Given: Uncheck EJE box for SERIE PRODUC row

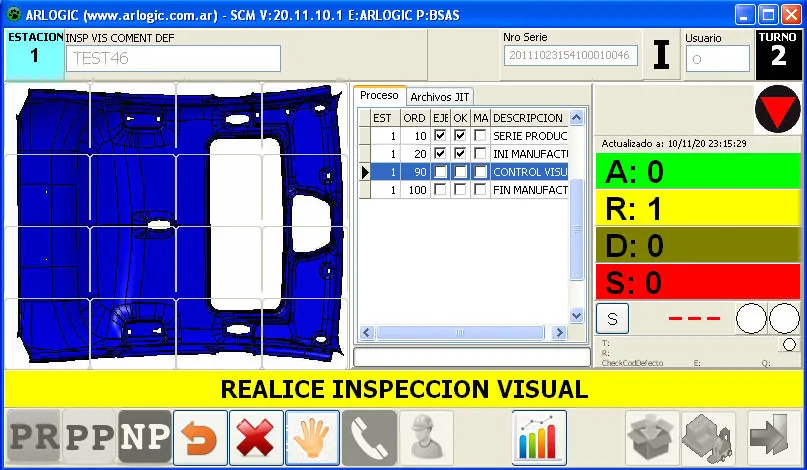Looking at the screenshot, I should [440, 135].
